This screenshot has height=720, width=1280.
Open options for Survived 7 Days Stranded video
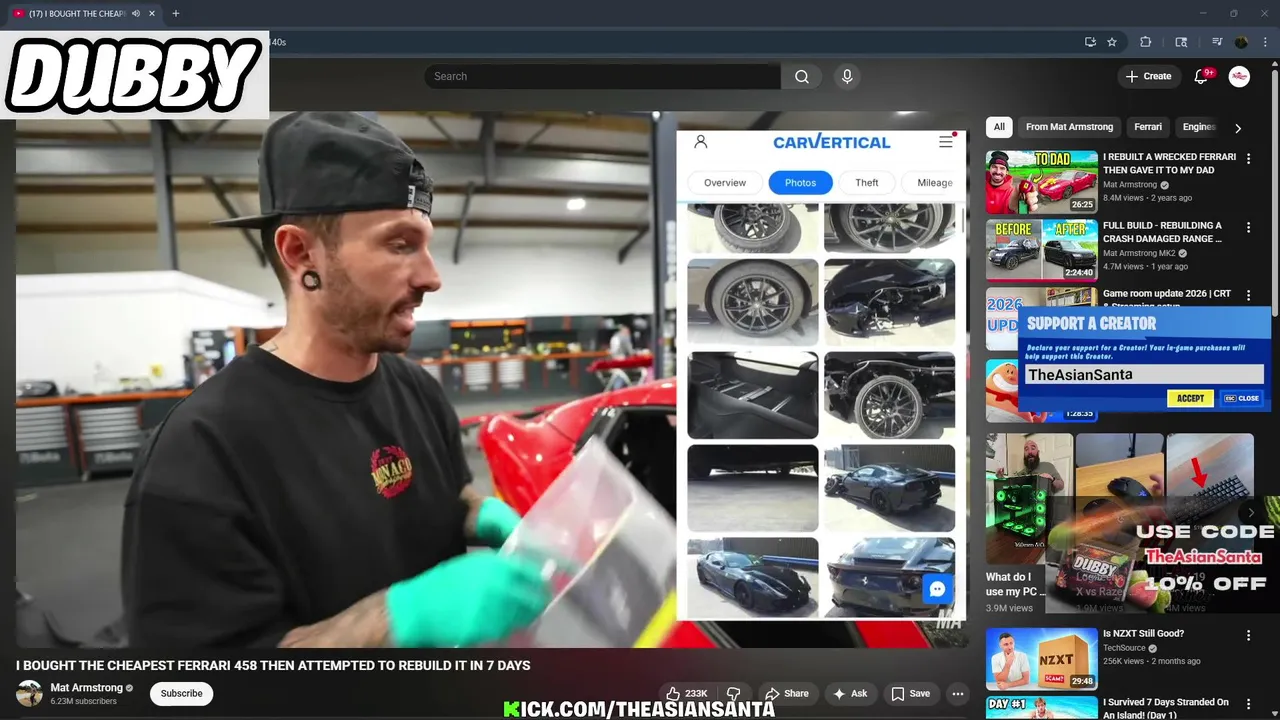(1248, 703)
